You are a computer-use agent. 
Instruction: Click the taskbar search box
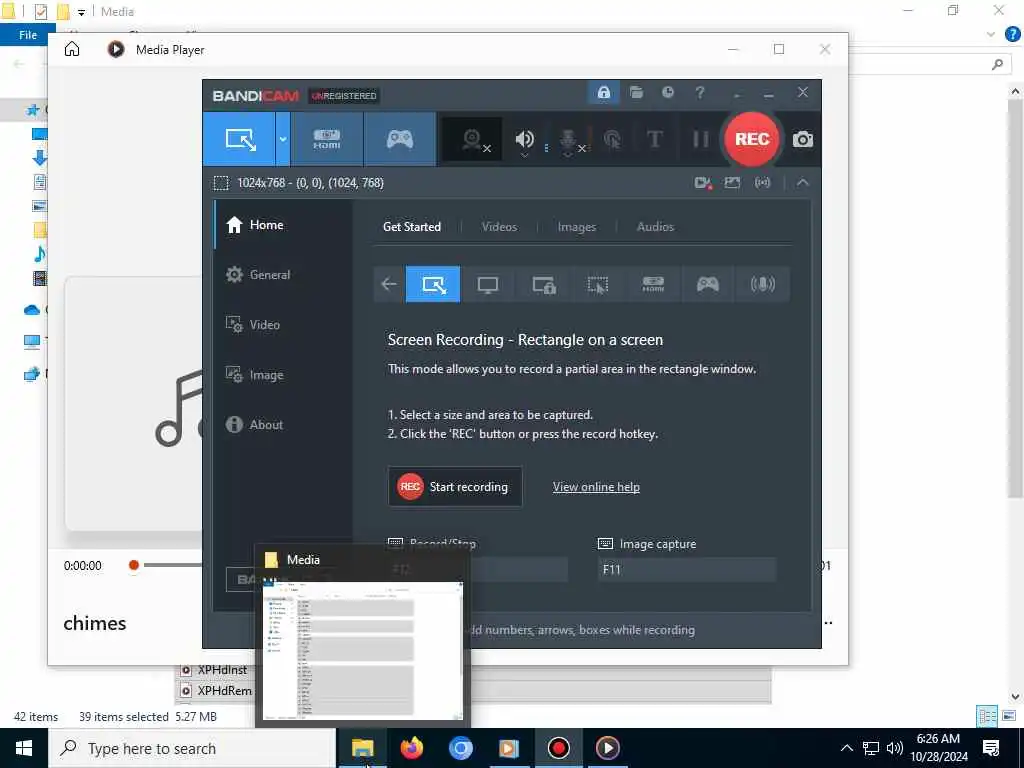pos(192,748)
